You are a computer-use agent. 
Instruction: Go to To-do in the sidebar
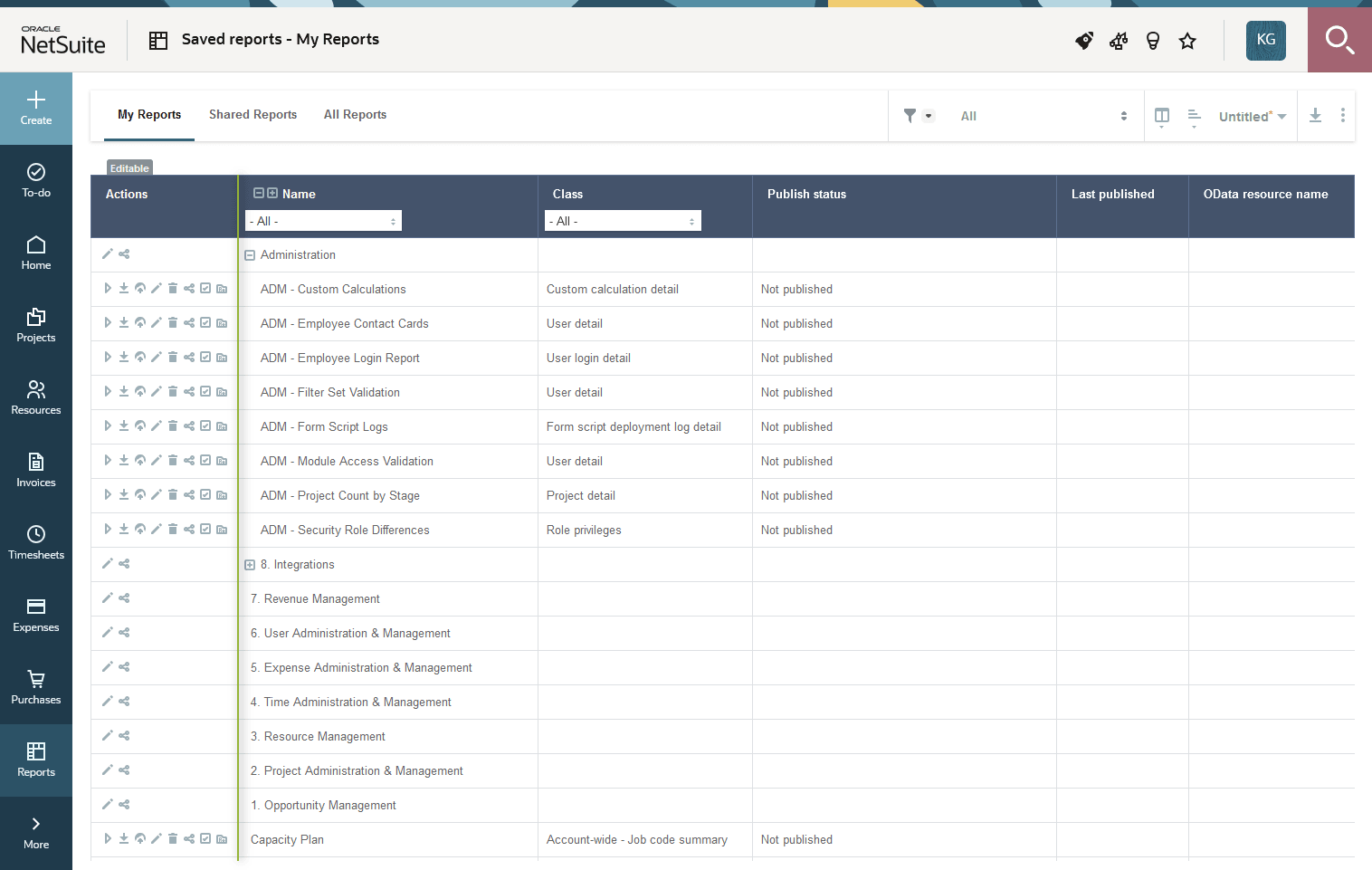click(36, 181)
